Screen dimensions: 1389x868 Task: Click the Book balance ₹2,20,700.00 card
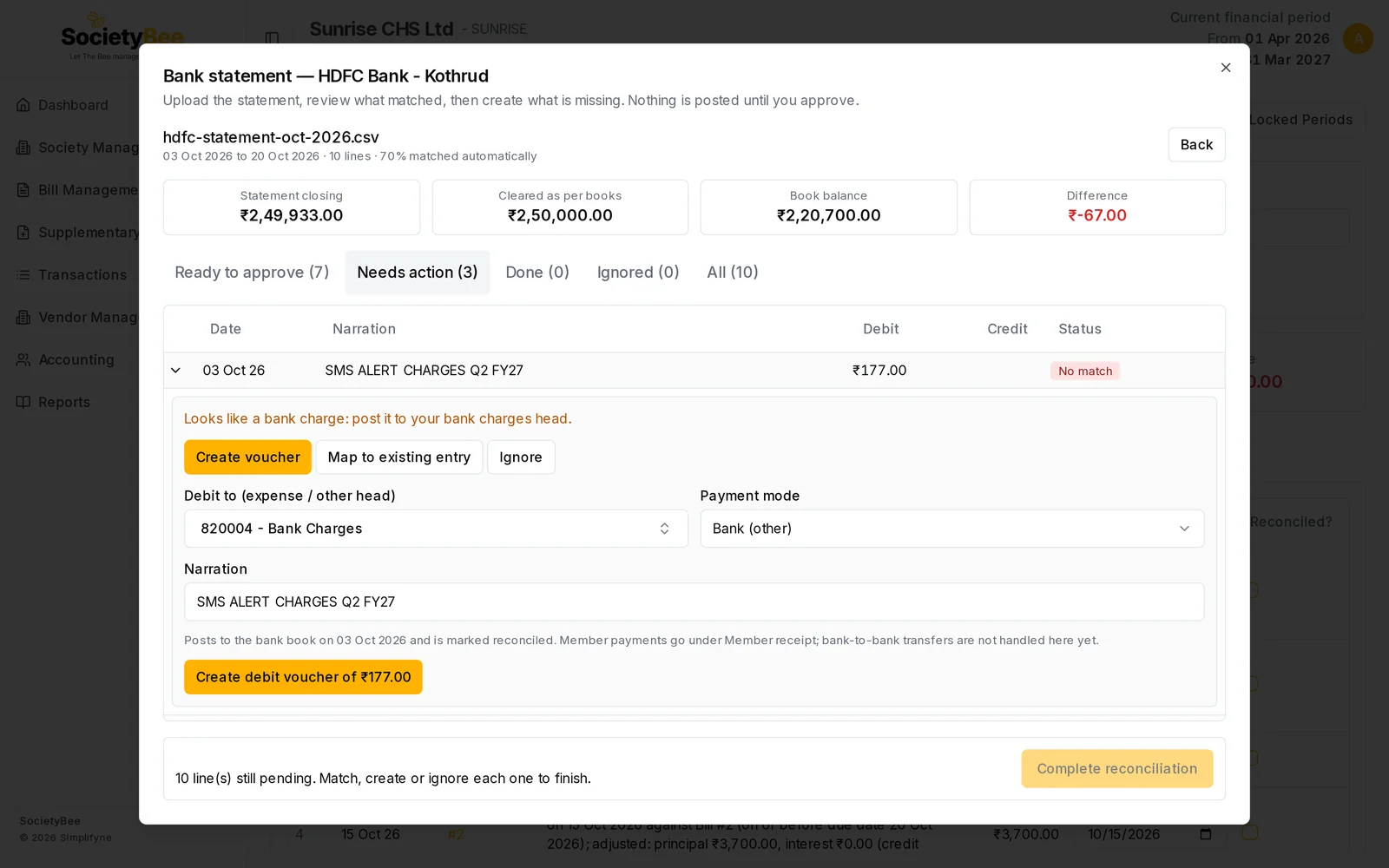[x=828, y=207]
